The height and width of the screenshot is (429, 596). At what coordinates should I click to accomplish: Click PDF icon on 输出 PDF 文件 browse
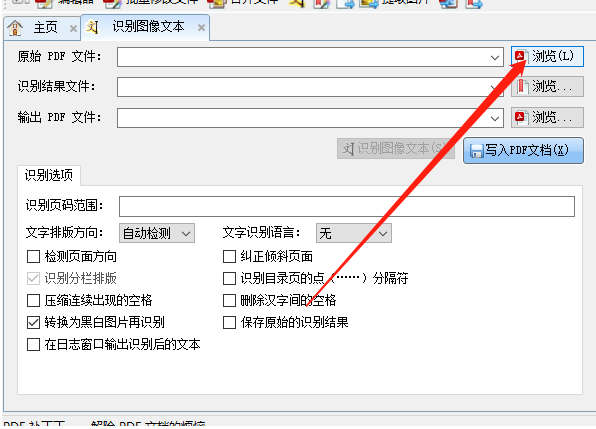pos(520,117)
